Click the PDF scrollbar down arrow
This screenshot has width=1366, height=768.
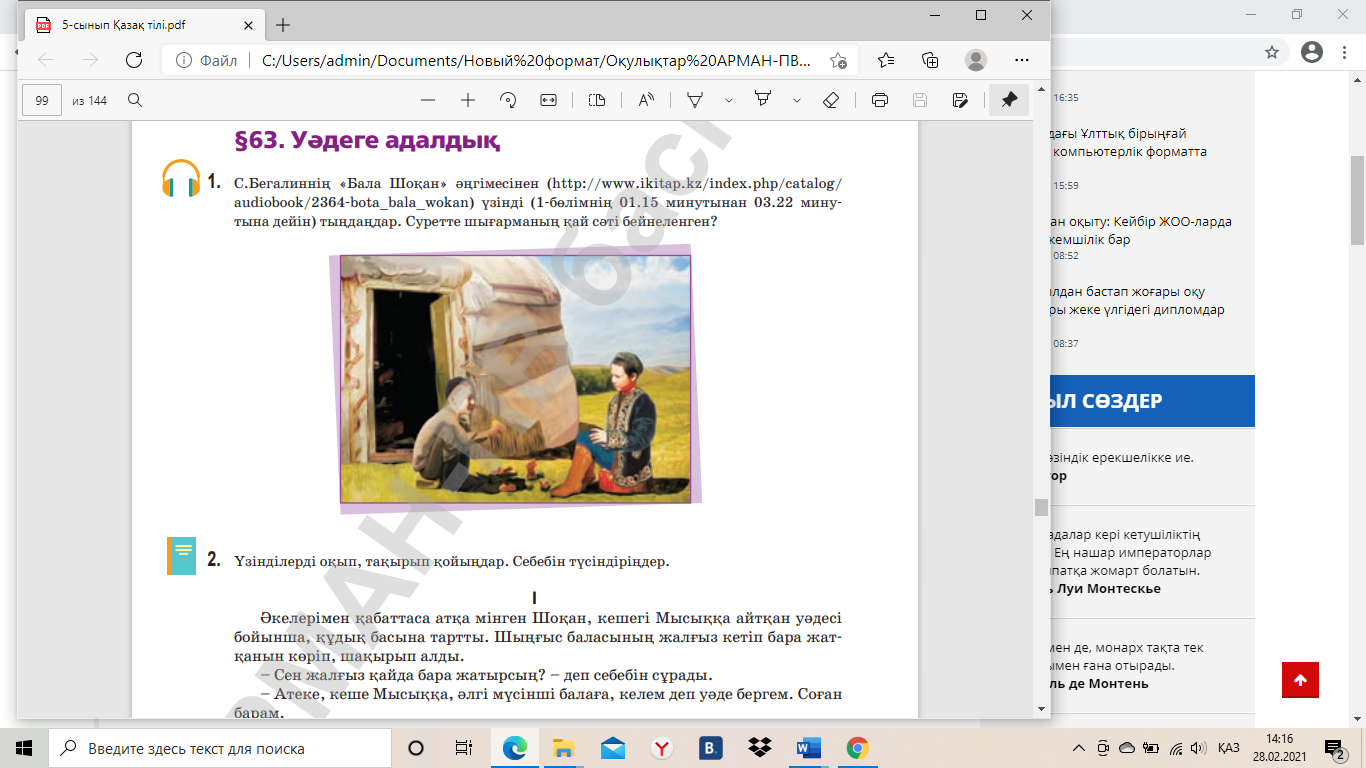point(1041,709)
